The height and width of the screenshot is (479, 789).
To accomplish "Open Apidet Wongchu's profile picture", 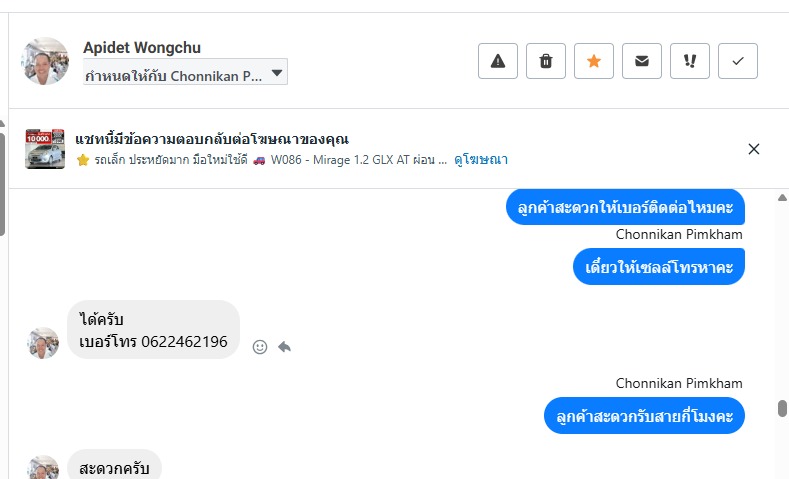I will tap(45, 61).
